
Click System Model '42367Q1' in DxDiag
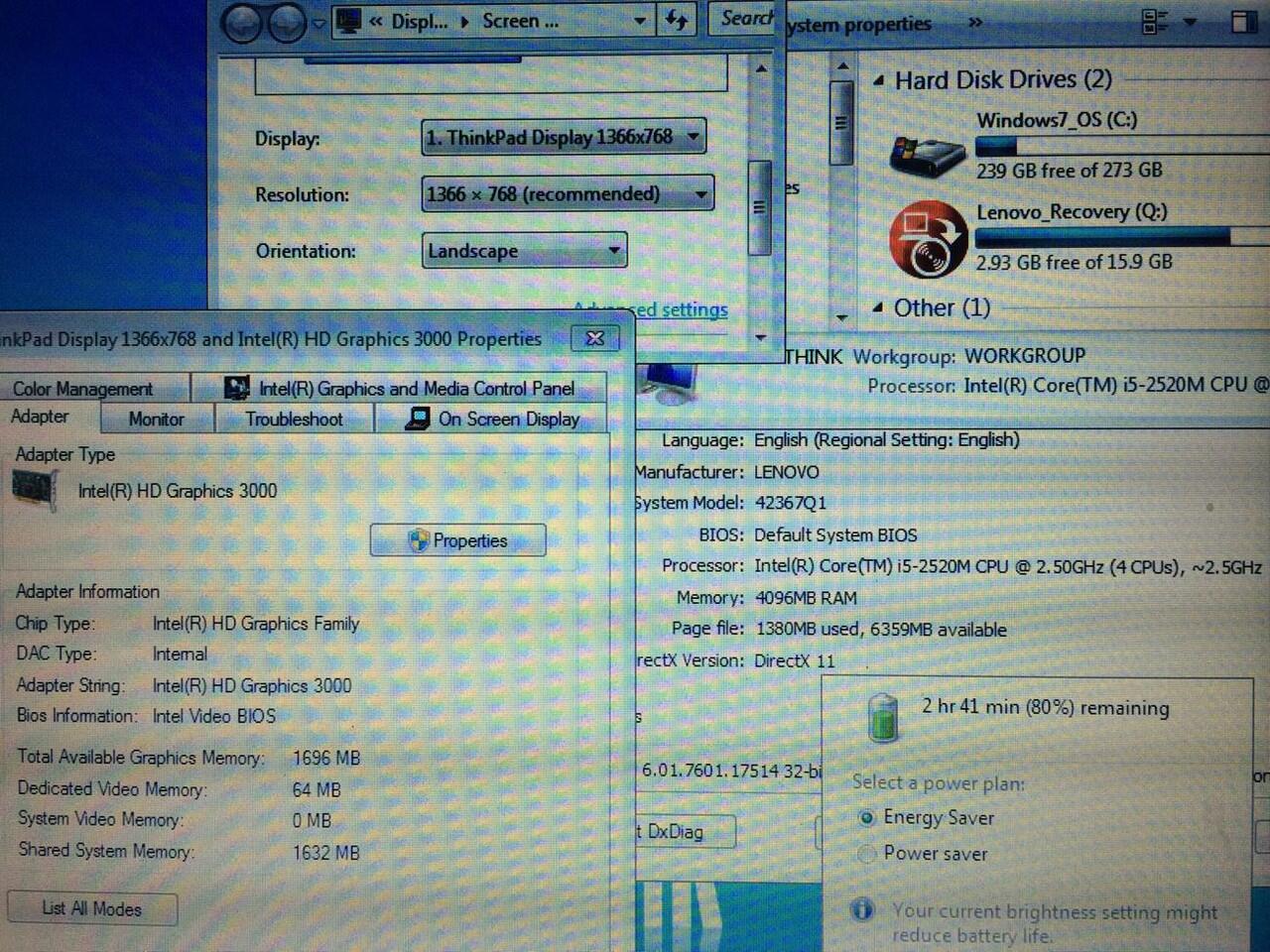tap(791, 503)
